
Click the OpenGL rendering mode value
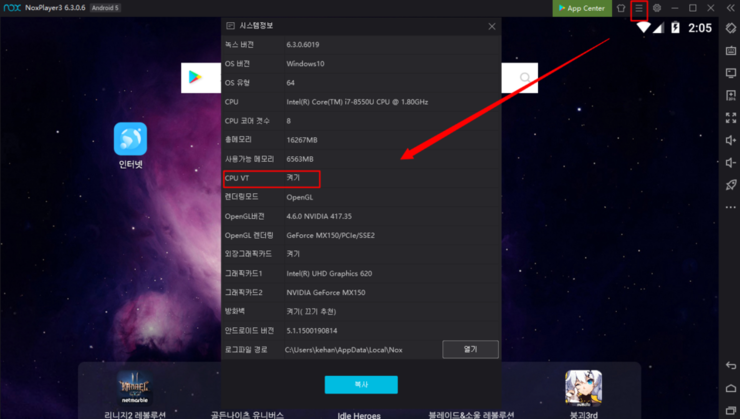pos(300,197)
